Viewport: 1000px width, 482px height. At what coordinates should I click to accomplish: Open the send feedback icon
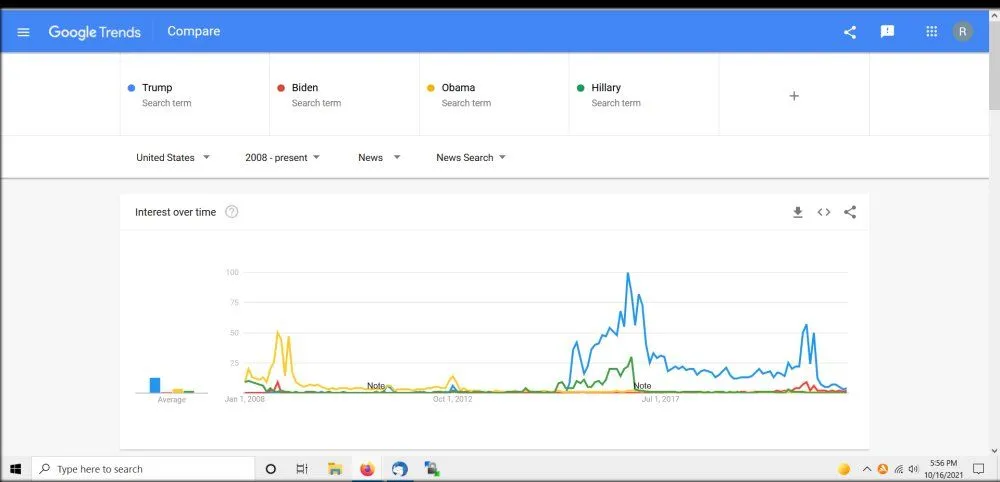click(x=887, y=32)
